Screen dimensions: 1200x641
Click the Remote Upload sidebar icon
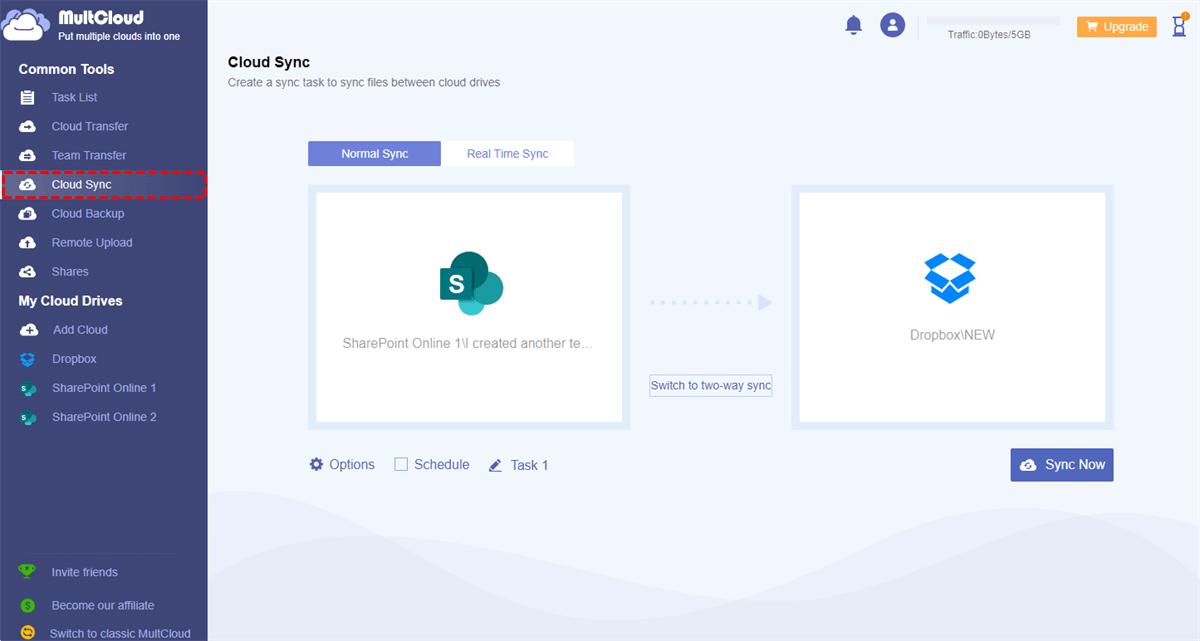point(28,243)
